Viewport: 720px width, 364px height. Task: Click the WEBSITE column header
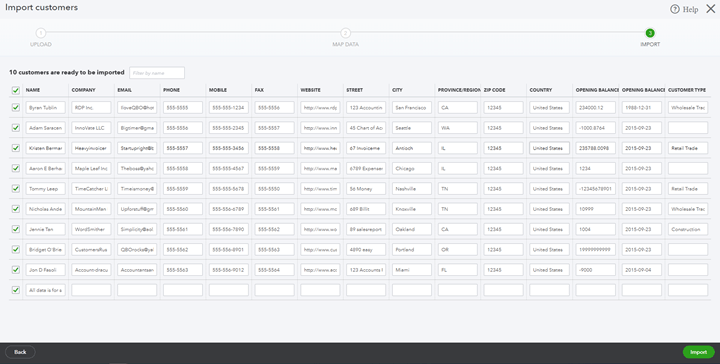(310, 90)
